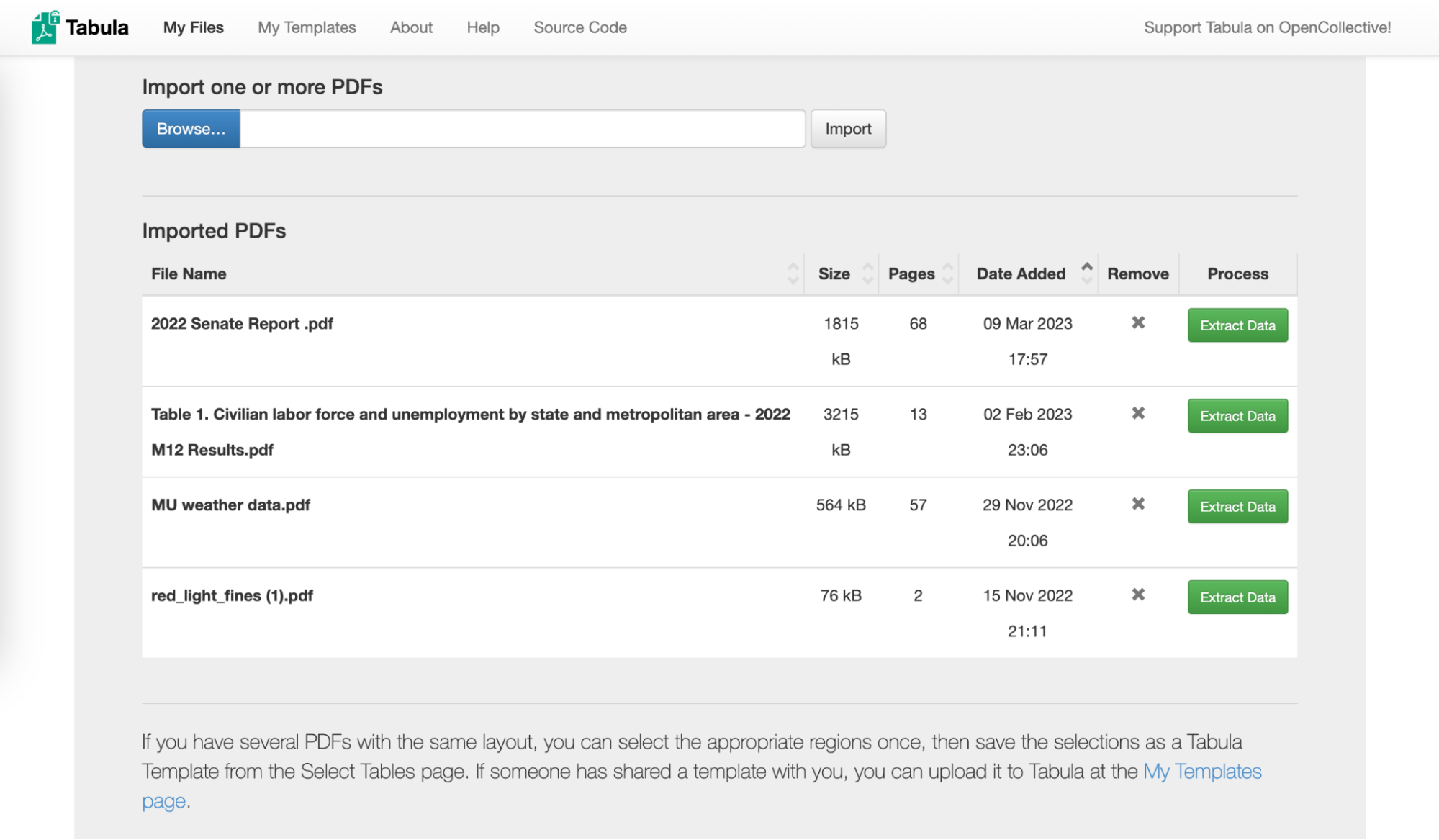Extract Data from MU weather data.pdf
The height and width of the screenshot is (840, 1439).
[x=1237, y=507]
